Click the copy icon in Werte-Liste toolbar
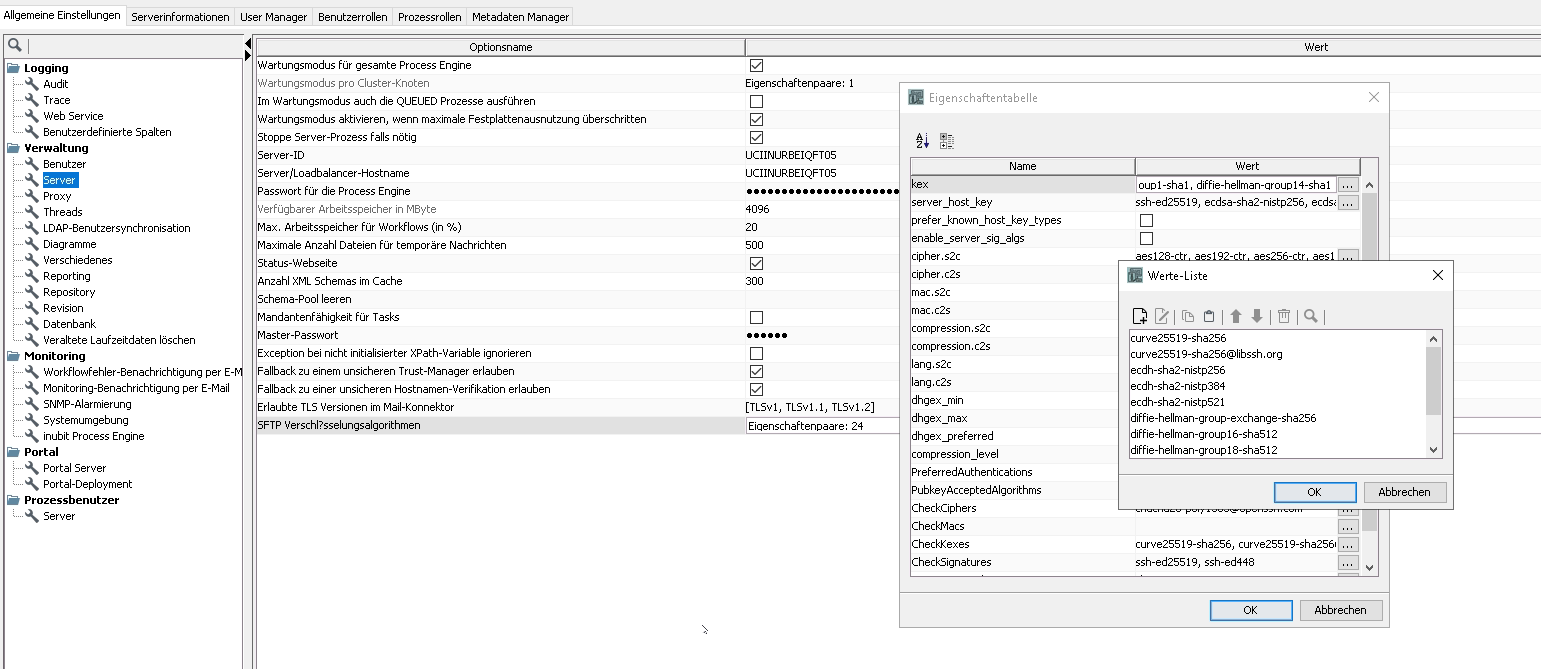This screenshot has width=1541, height=669. tap(1189, 316)
